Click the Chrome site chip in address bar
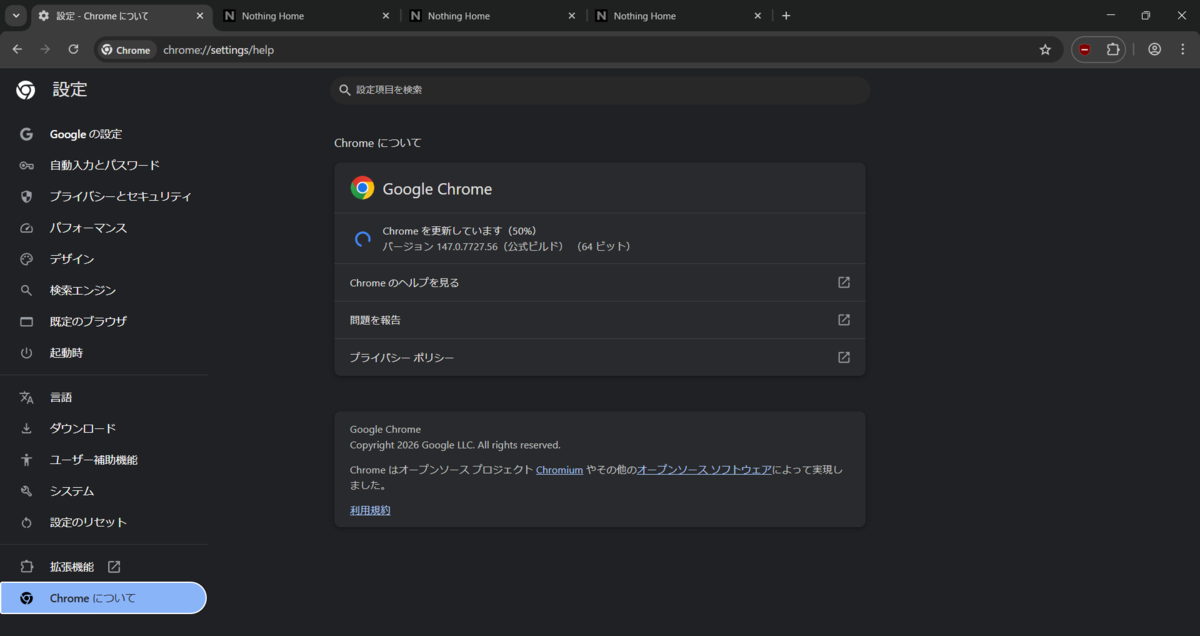Image resolution: width=1200 pixels, height=636 pixels. [x=127, y=50]
